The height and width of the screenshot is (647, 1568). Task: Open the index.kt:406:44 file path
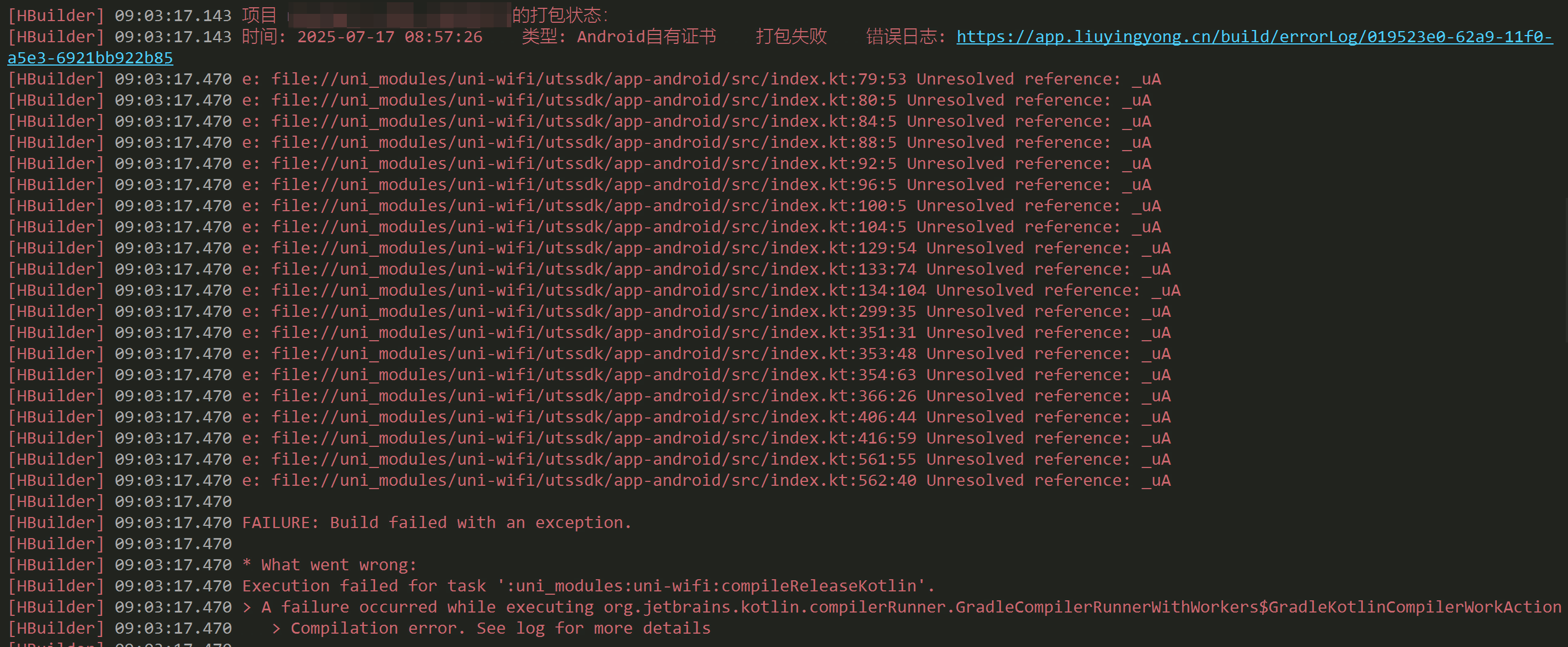tap(593, 417)
